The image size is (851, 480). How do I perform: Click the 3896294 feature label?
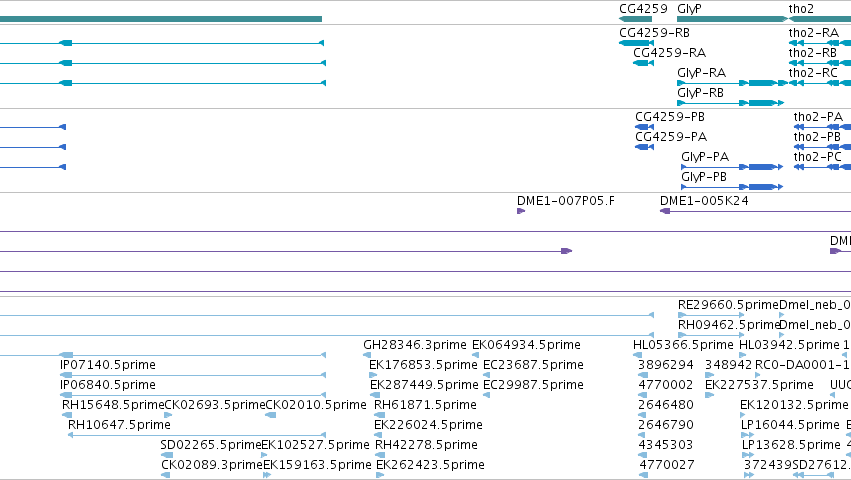click(x=666, y=365)
